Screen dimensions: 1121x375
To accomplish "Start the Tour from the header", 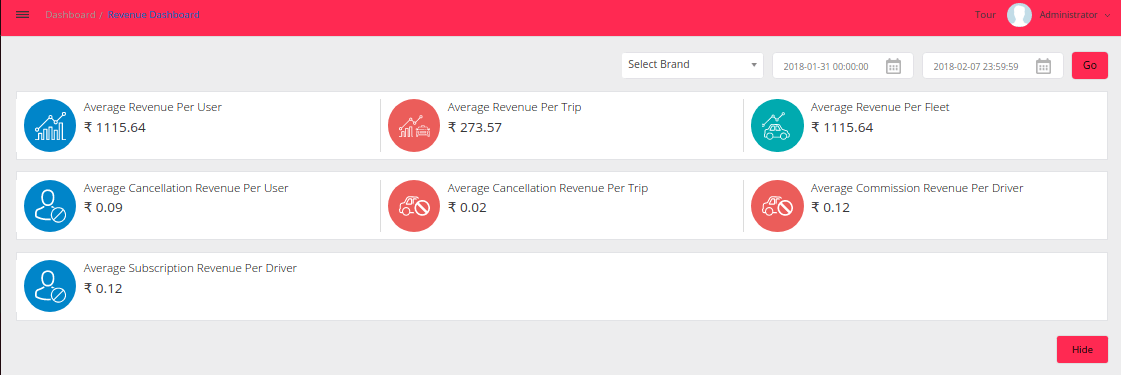I will (x=985, y=14).
